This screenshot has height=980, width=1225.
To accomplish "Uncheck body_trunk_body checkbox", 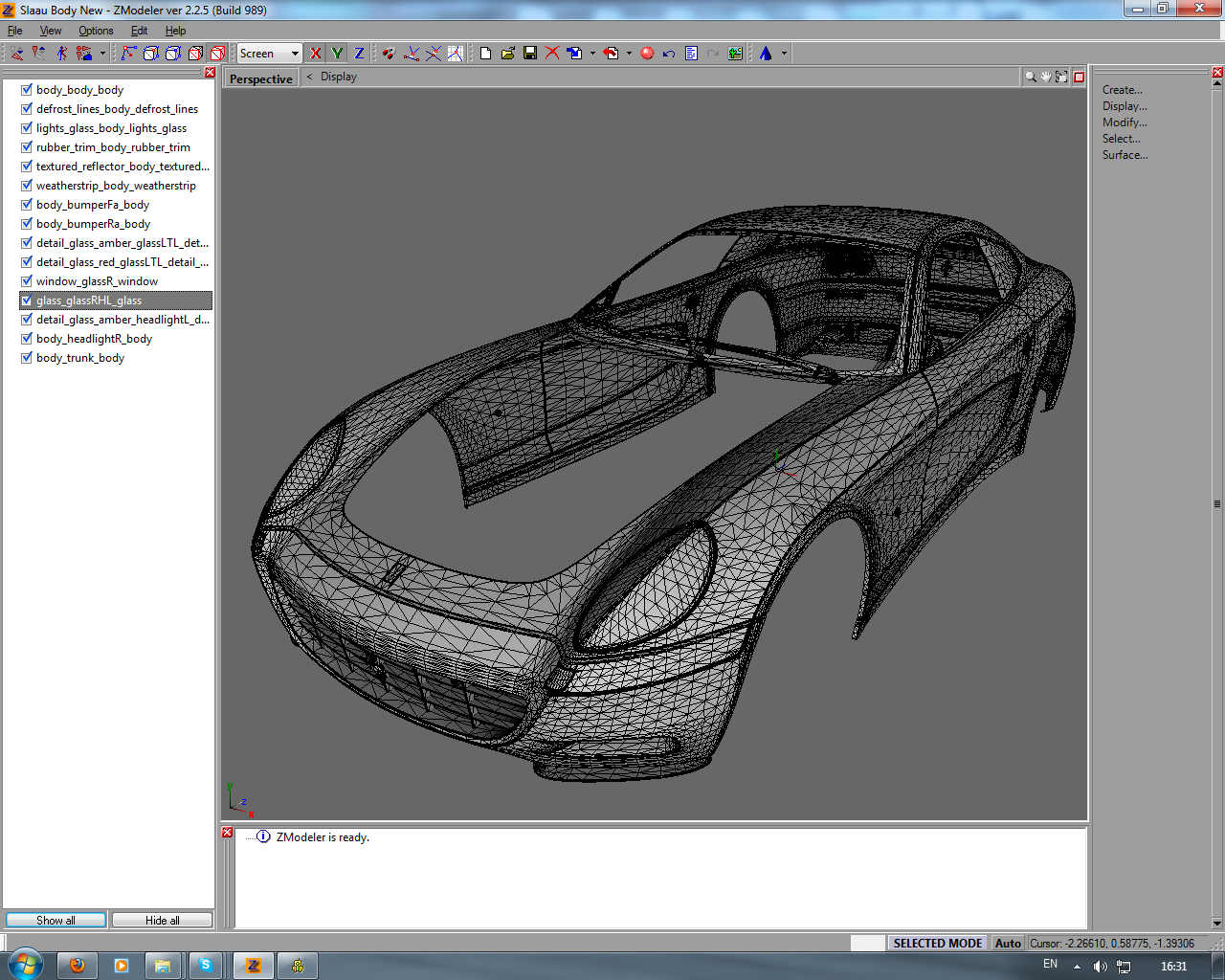I will tap(27, 358).
